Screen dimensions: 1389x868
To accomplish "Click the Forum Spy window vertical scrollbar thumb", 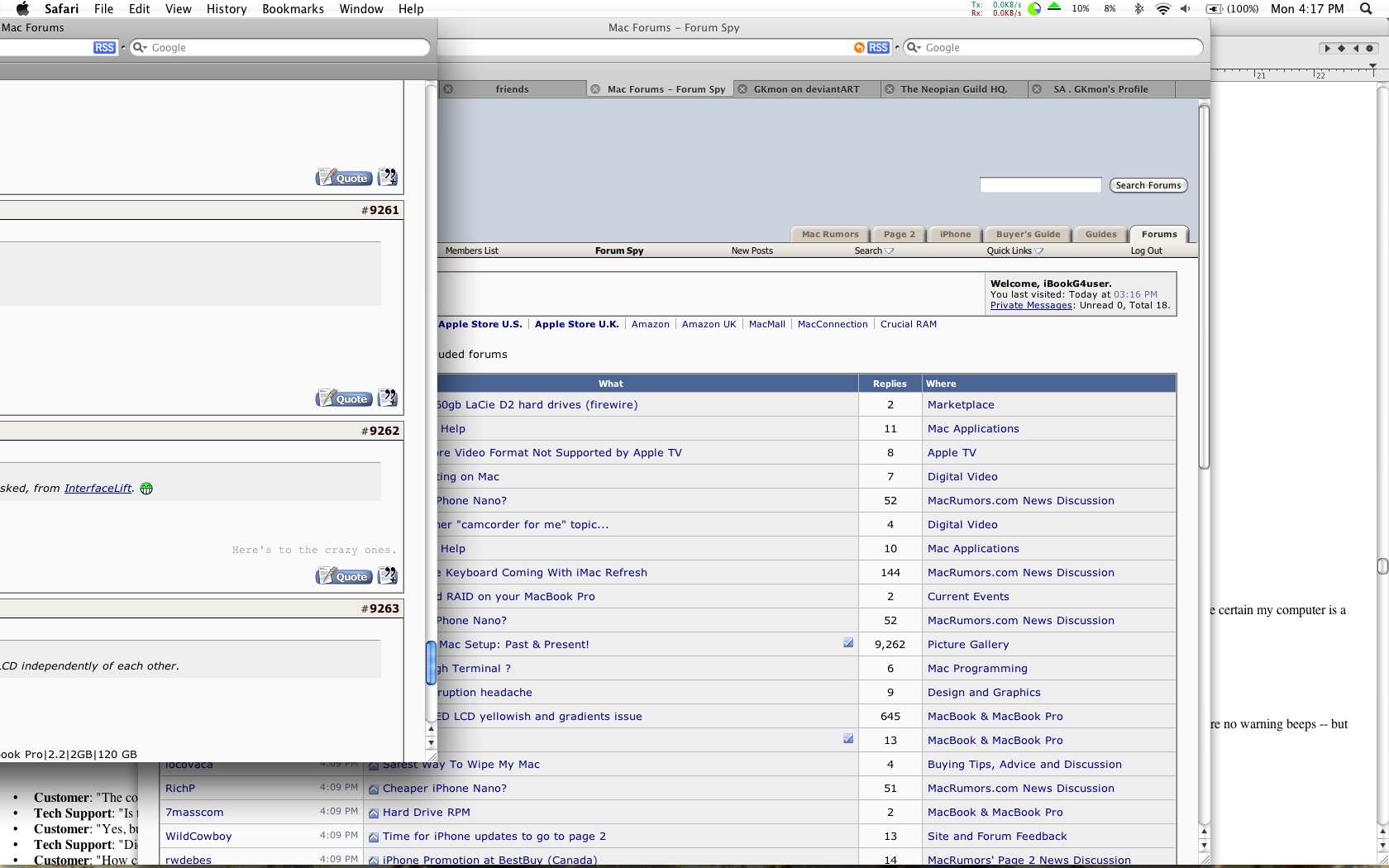I will [1204, 286].
